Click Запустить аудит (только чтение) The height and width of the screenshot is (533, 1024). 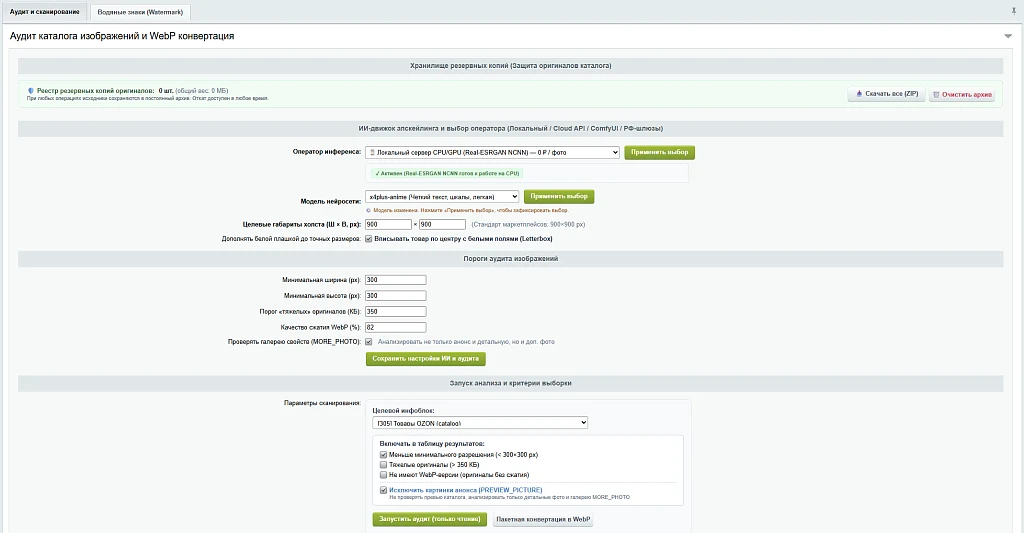pyautogui.click(x=430, y=519)
